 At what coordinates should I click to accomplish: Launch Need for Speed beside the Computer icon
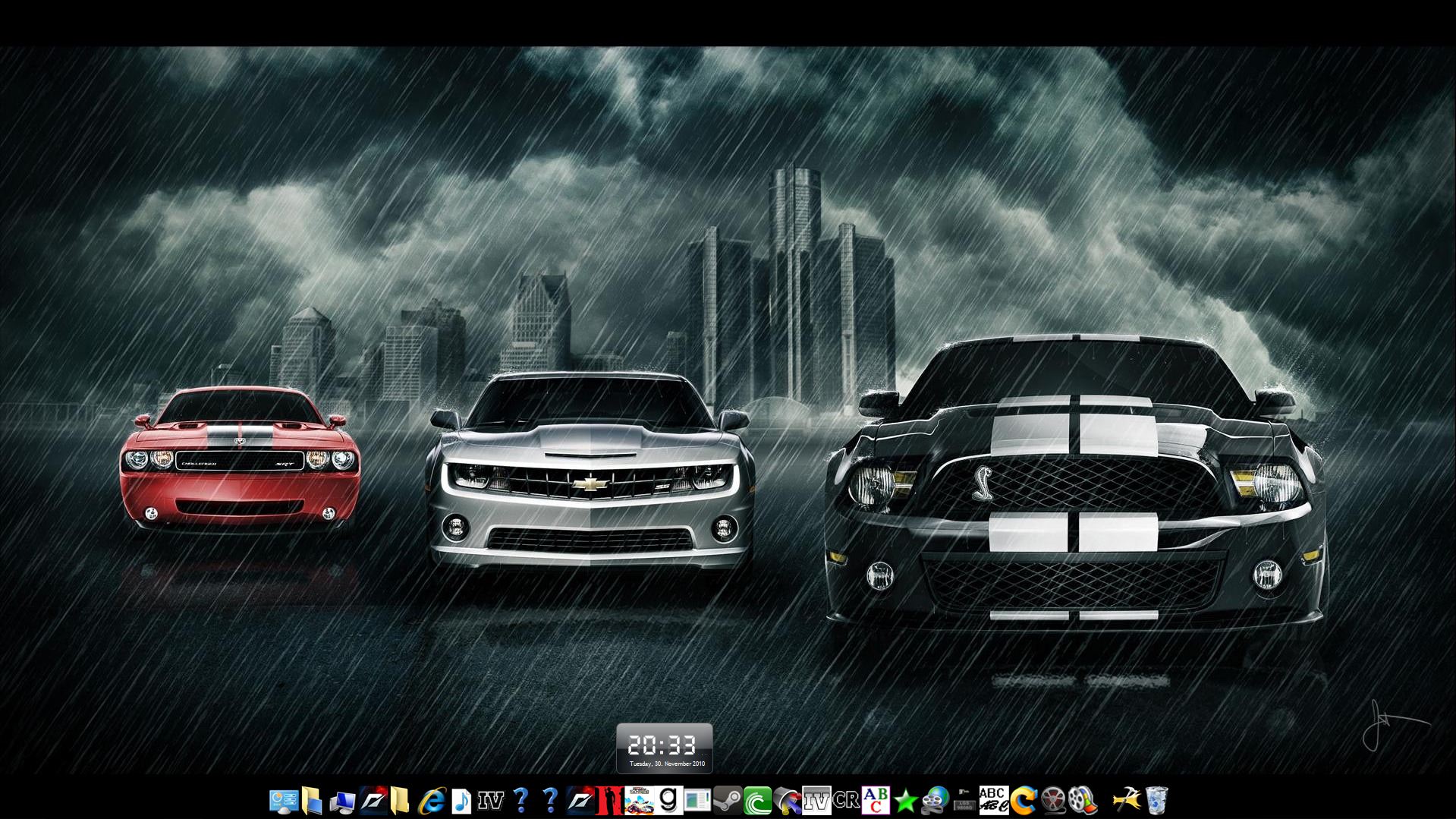(373, 801)
